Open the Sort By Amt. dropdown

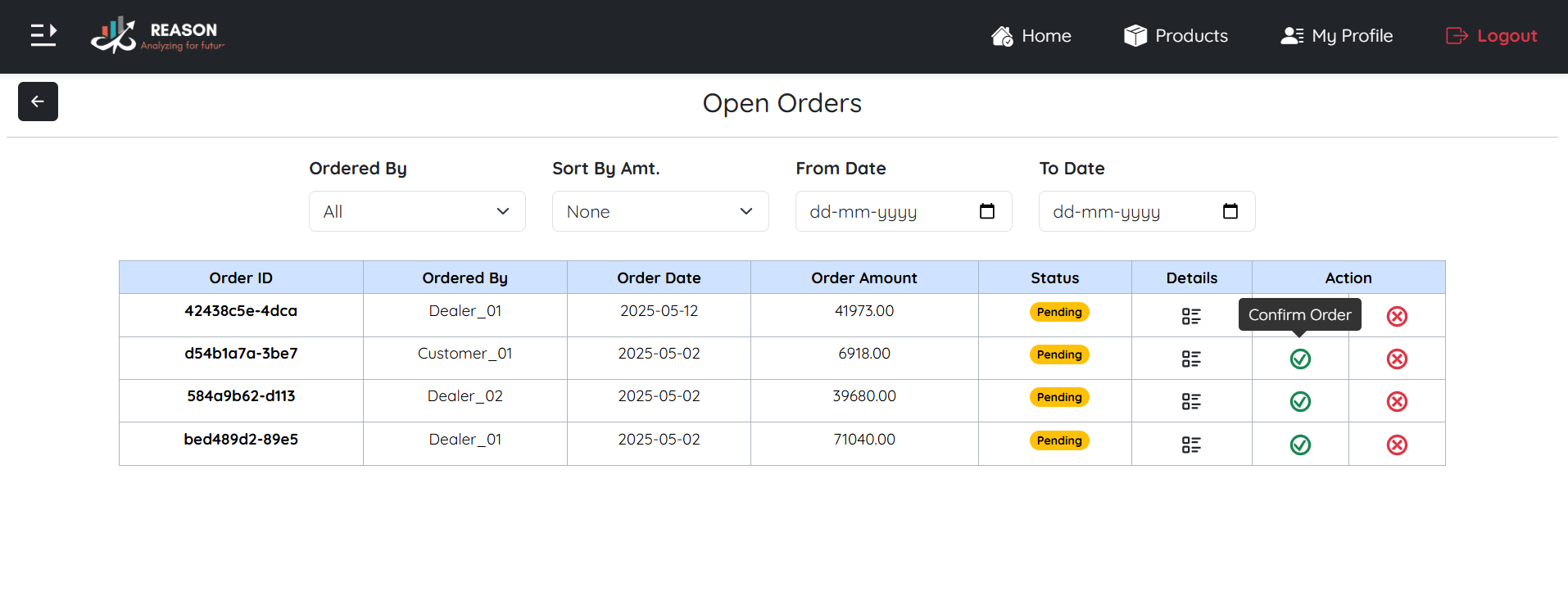tap(660, 211)
